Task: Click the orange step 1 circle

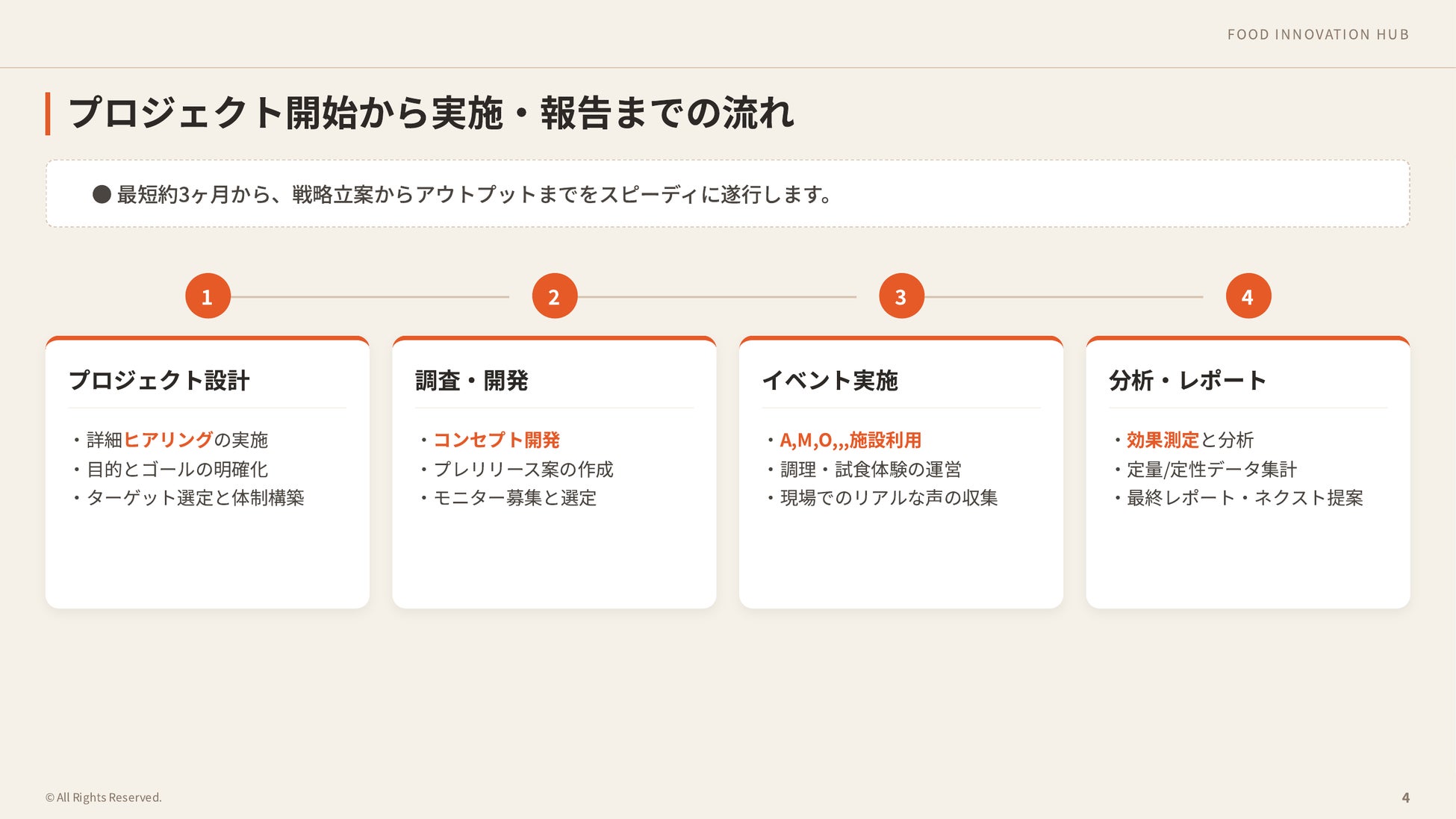Action: 208,296
